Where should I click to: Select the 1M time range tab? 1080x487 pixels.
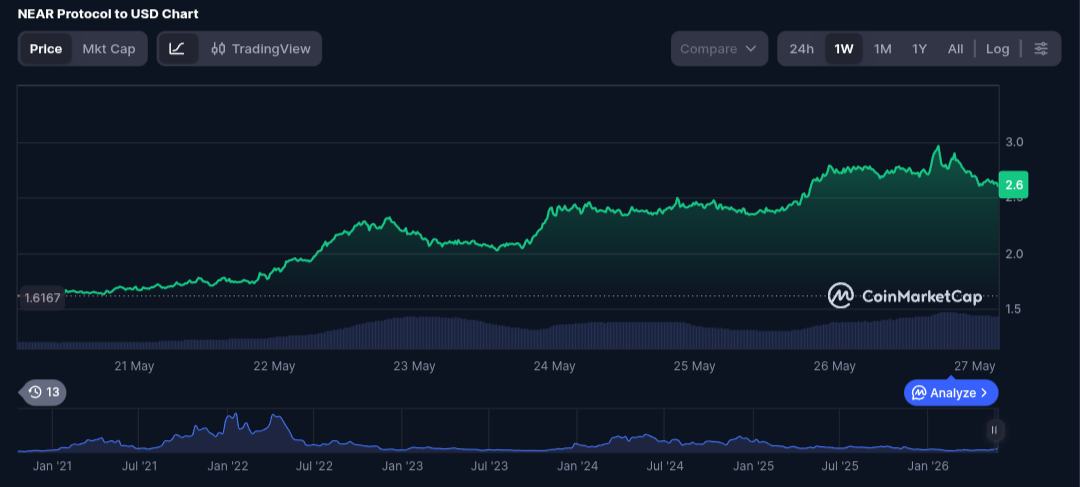tap(882, 49)
